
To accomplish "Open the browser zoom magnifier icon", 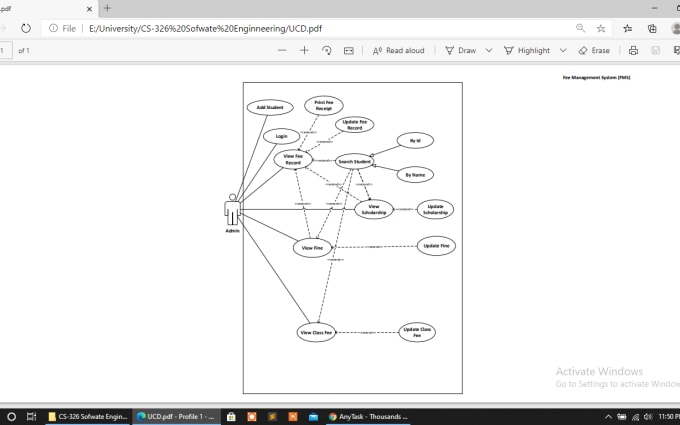I will pyautogui.click(x=580, y=29).
